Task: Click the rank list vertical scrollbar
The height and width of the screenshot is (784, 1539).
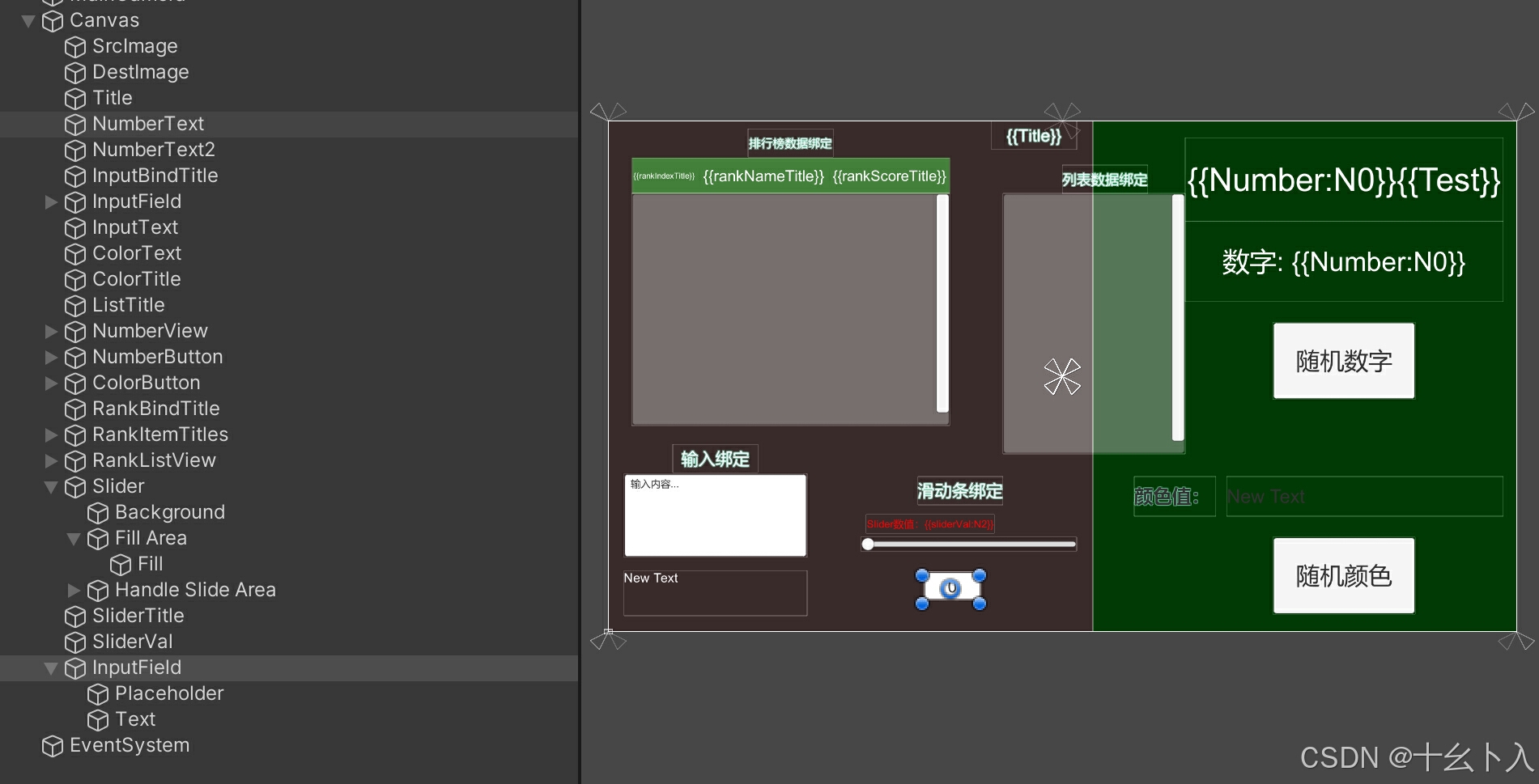Action: point(942,303)
